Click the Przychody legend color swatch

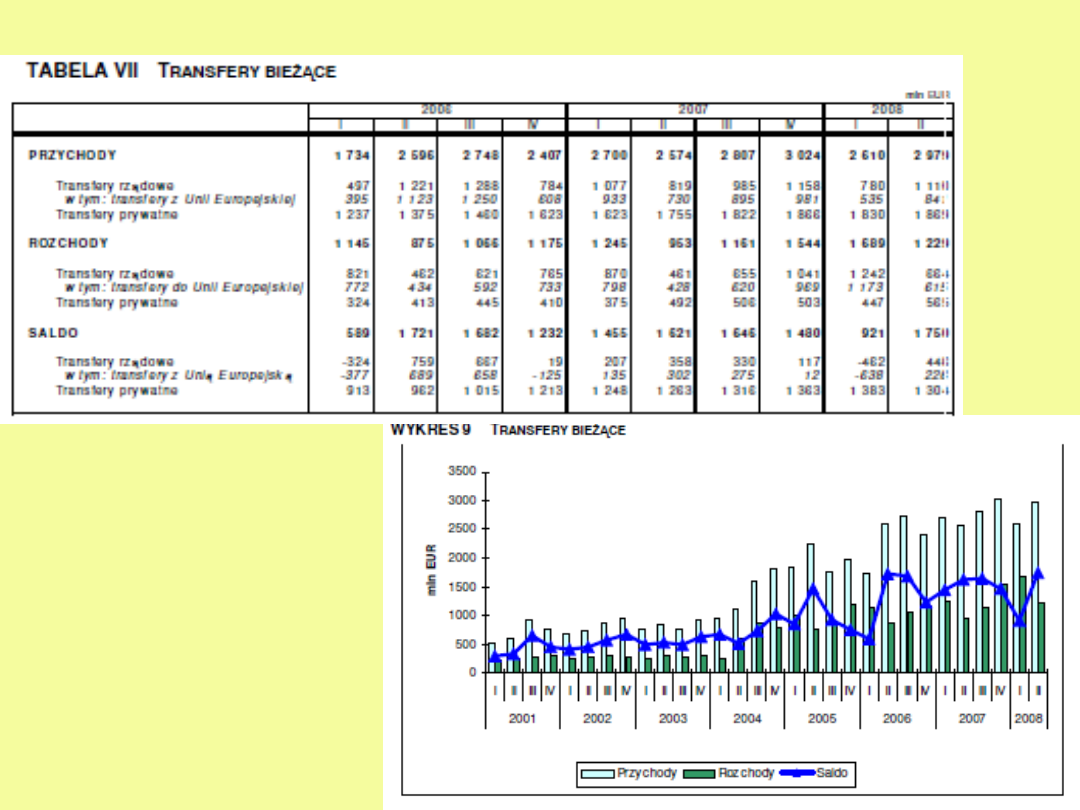point(598,774)
